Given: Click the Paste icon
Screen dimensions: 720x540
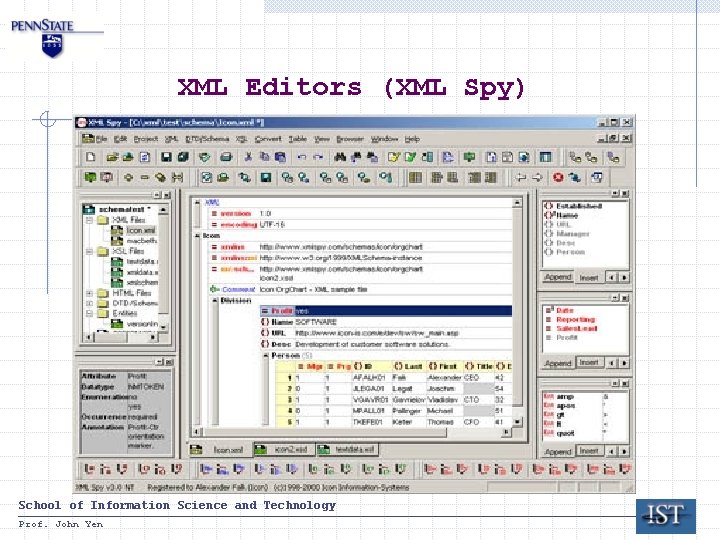Looking at the screenshot, I should point(280,157).
